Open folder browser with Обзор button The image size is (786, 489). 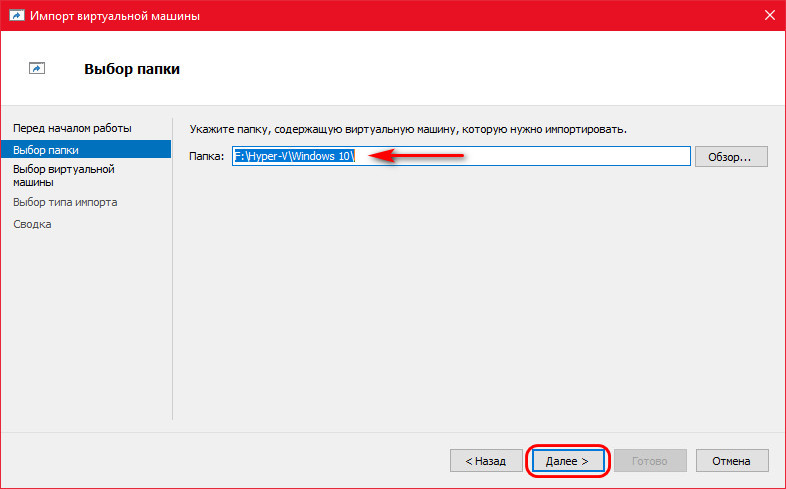[731, 157]
